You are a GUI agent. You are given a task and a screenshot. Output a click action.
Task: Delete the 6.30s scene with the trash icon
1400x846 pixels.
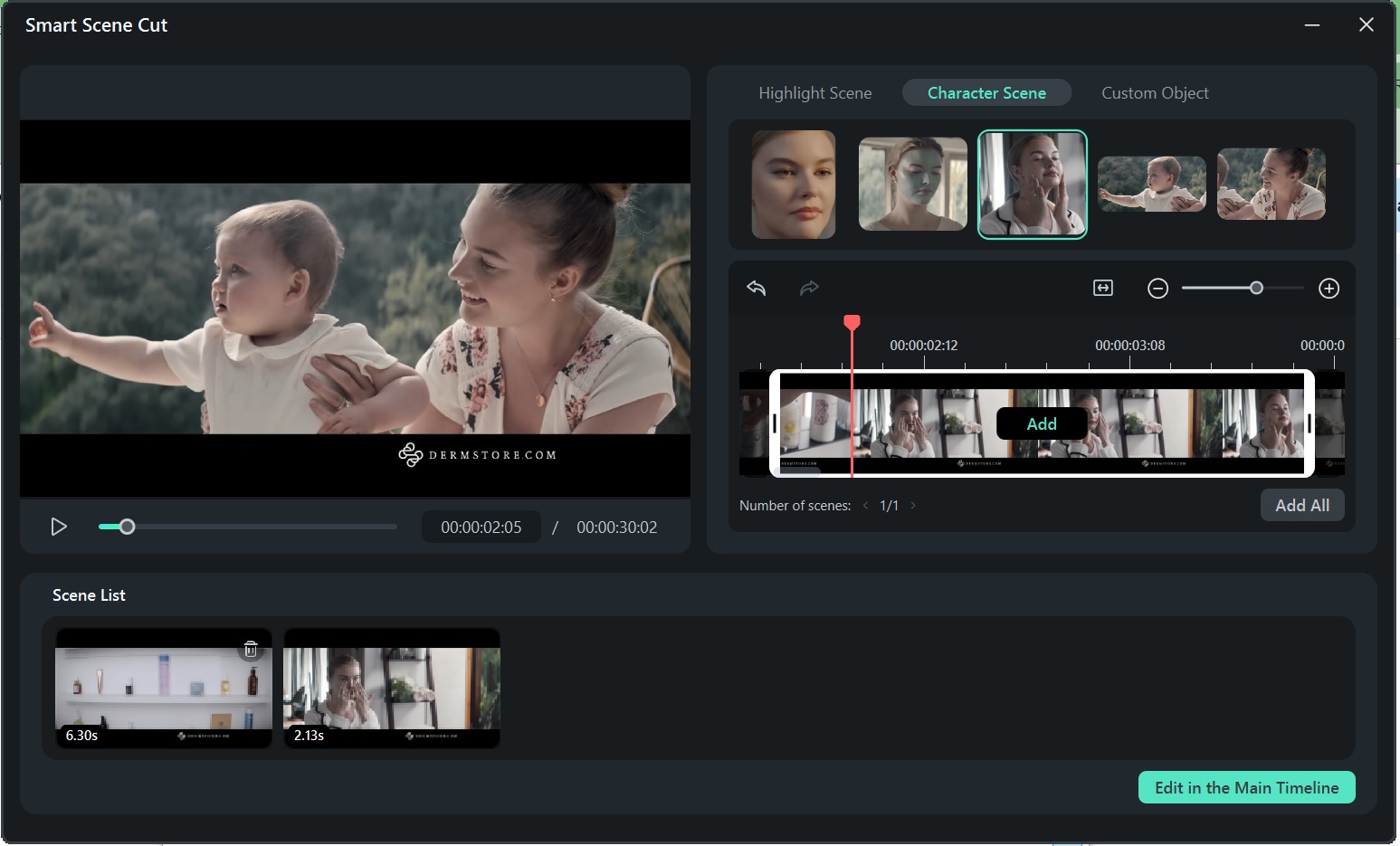click(x=251, y=649)
